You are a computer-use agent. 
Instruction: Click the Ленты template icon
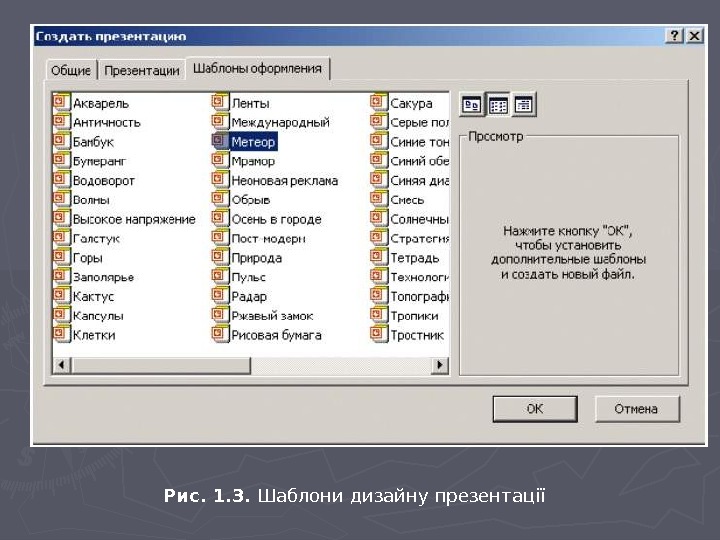[x=220, y=102]
